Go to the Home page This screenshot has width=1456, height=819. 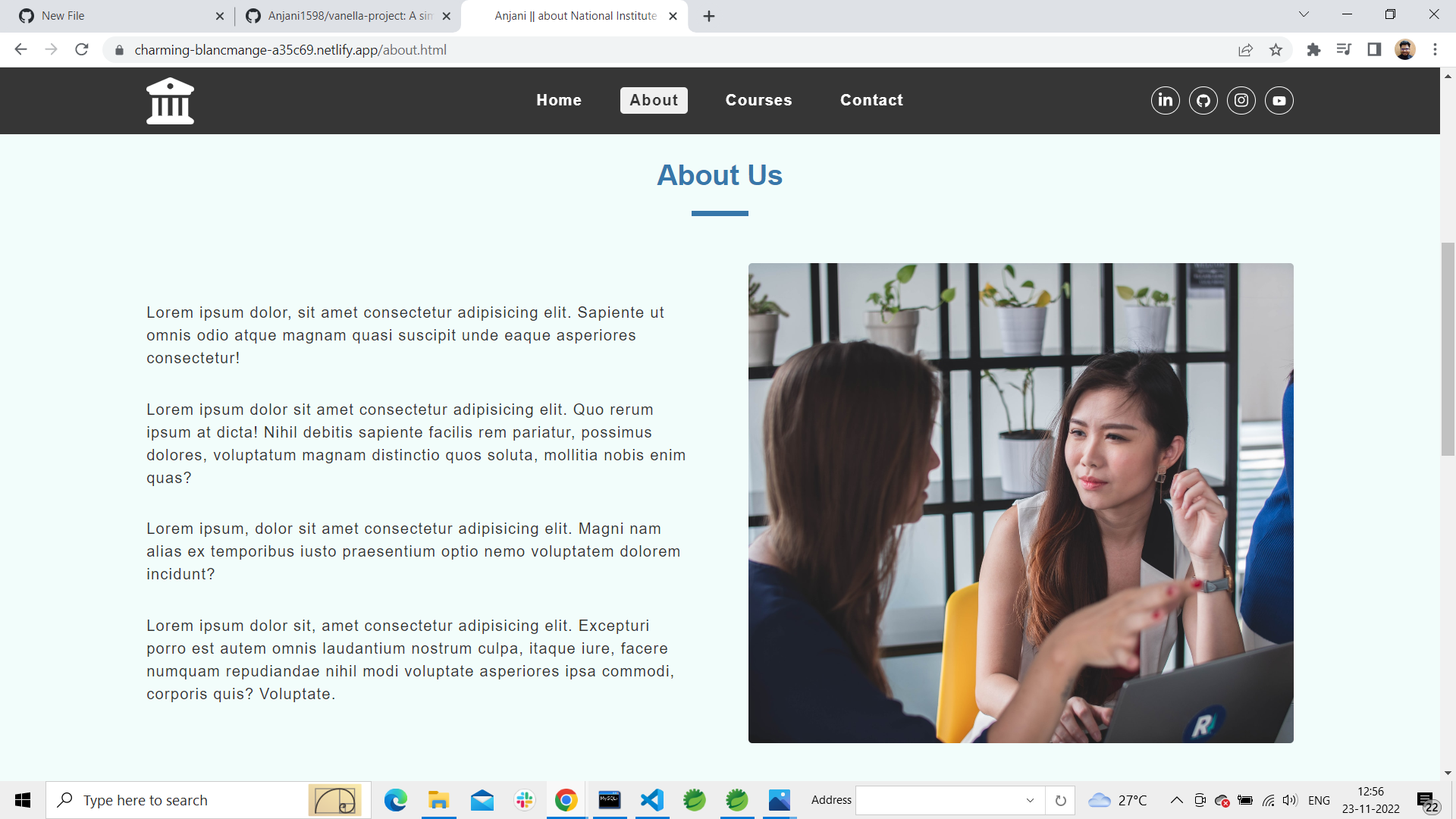pos(559,100)
